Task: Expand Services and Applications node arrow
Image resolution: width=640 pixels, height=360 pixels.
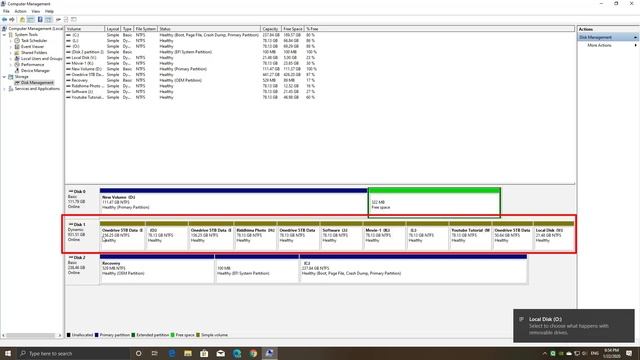Action: 4,89
